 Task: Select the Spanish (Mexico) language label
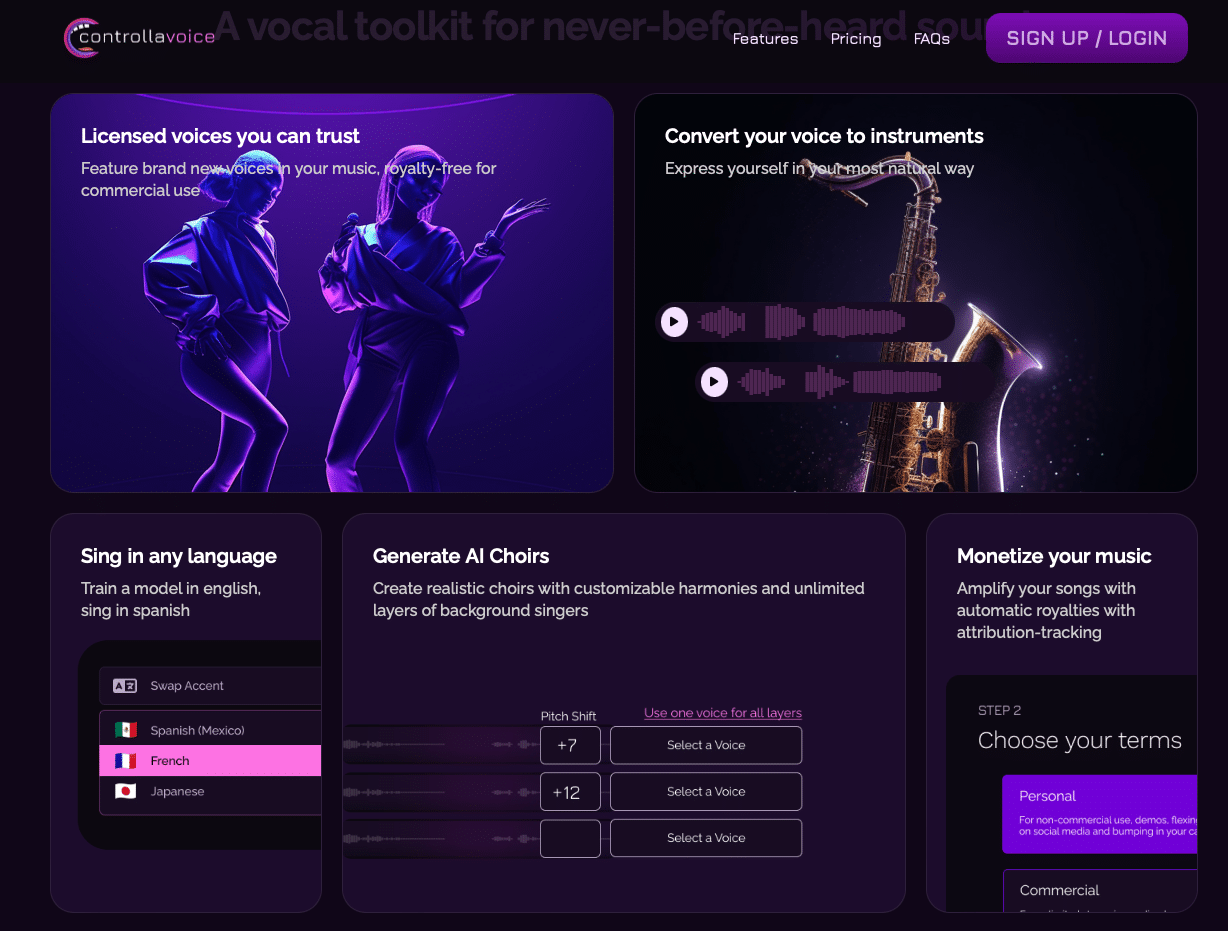[198, 730]
